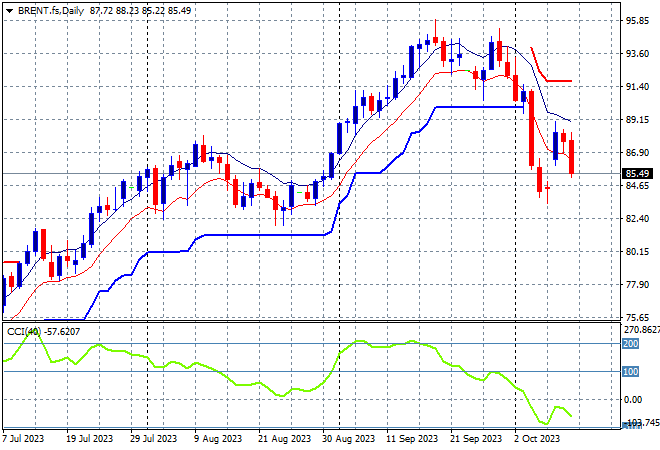Click the 75.65 price scale label
Viewport: 660px width, 450px height.
(x=637, y=318)
